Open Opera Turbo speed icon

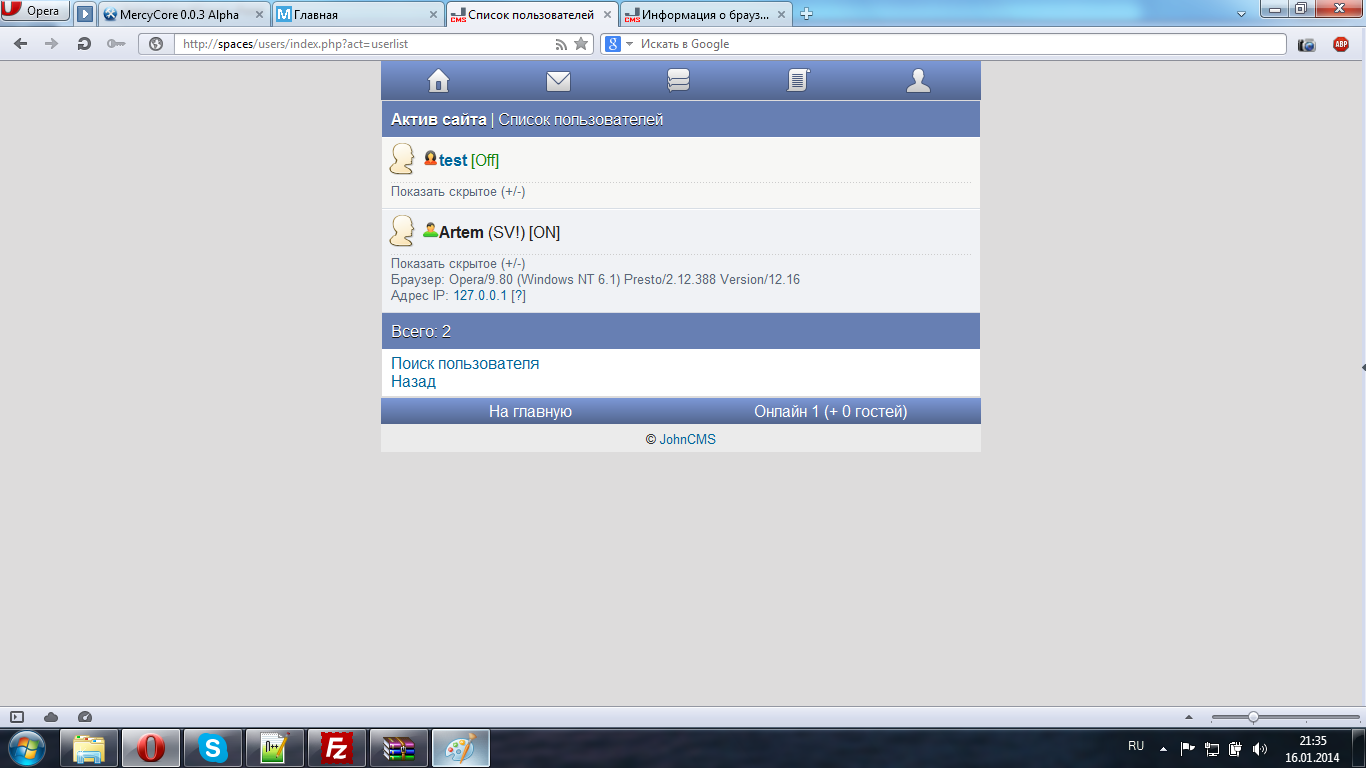pos(85,716)
